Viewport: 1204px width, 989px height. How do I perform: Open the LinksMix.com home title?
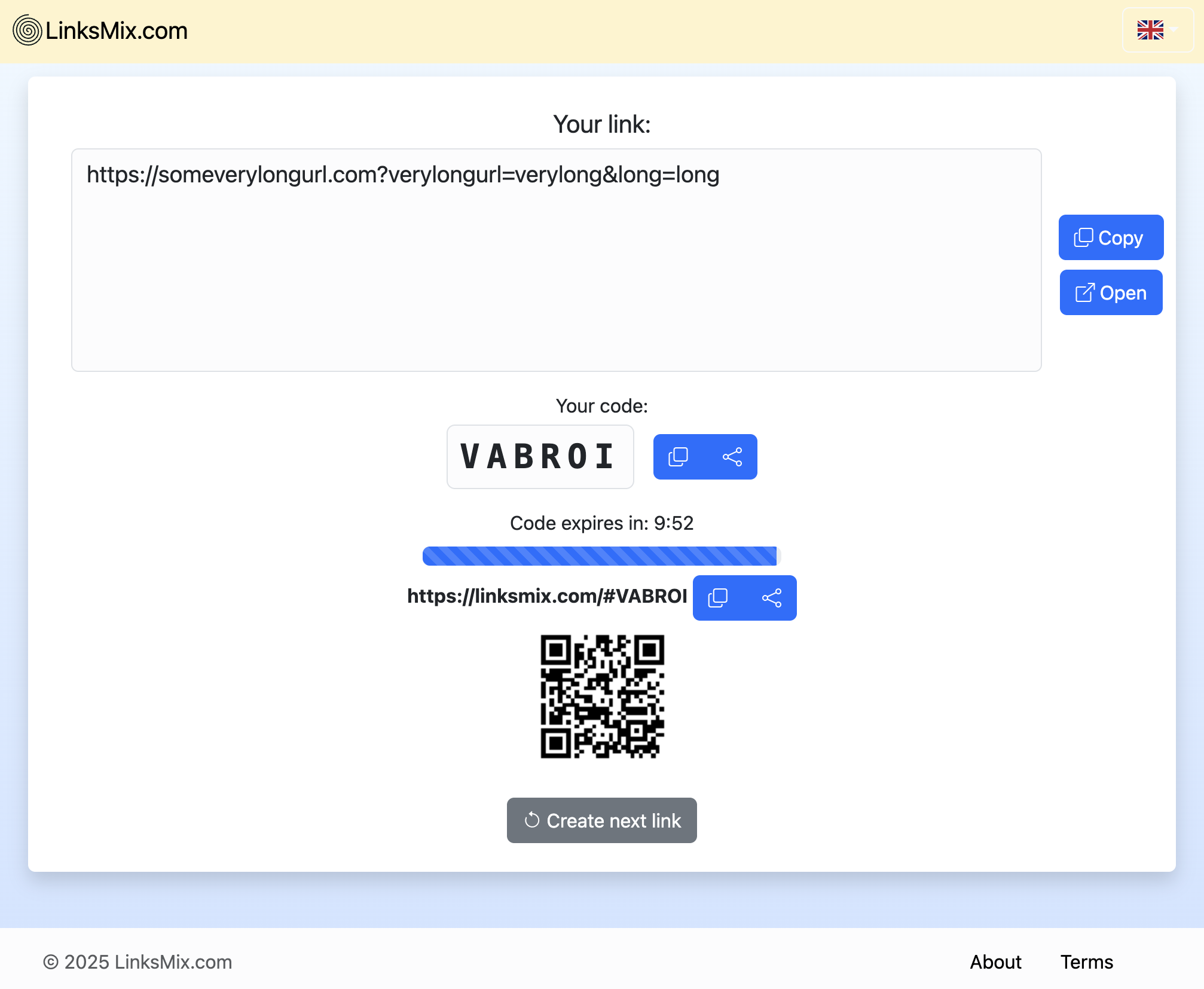(x=117, y=30)
